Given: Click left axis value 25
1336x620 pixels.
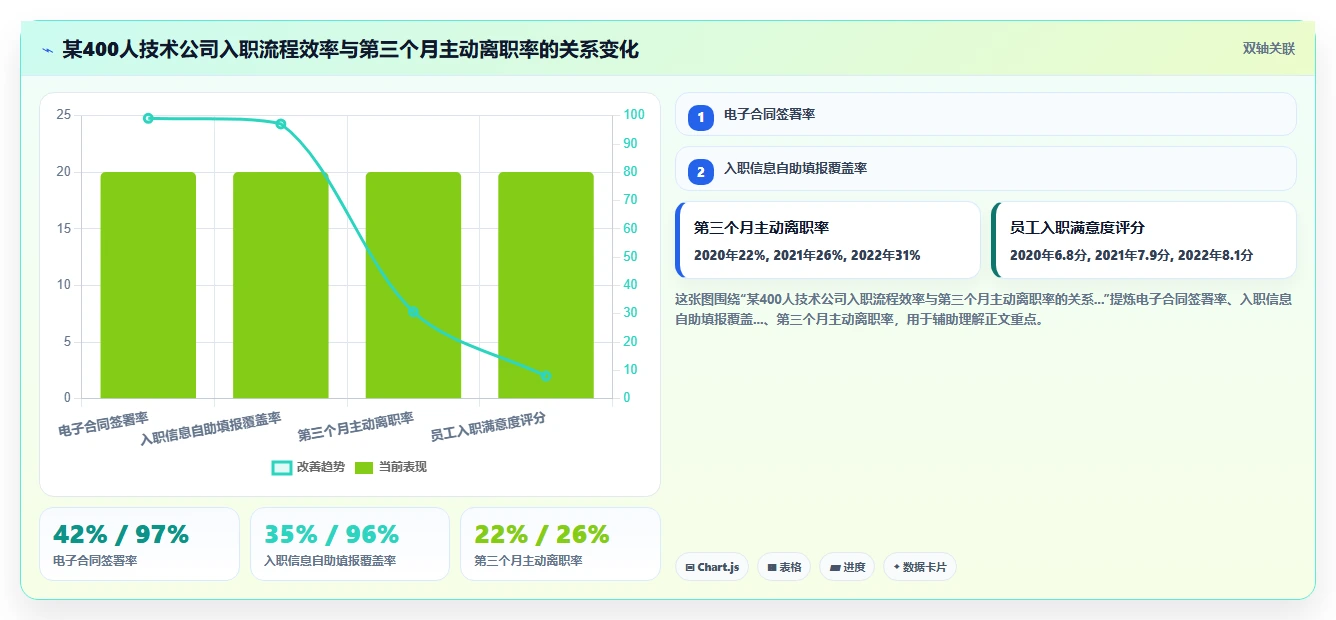Looking at the screenshot, I should [x=64, y=115].
